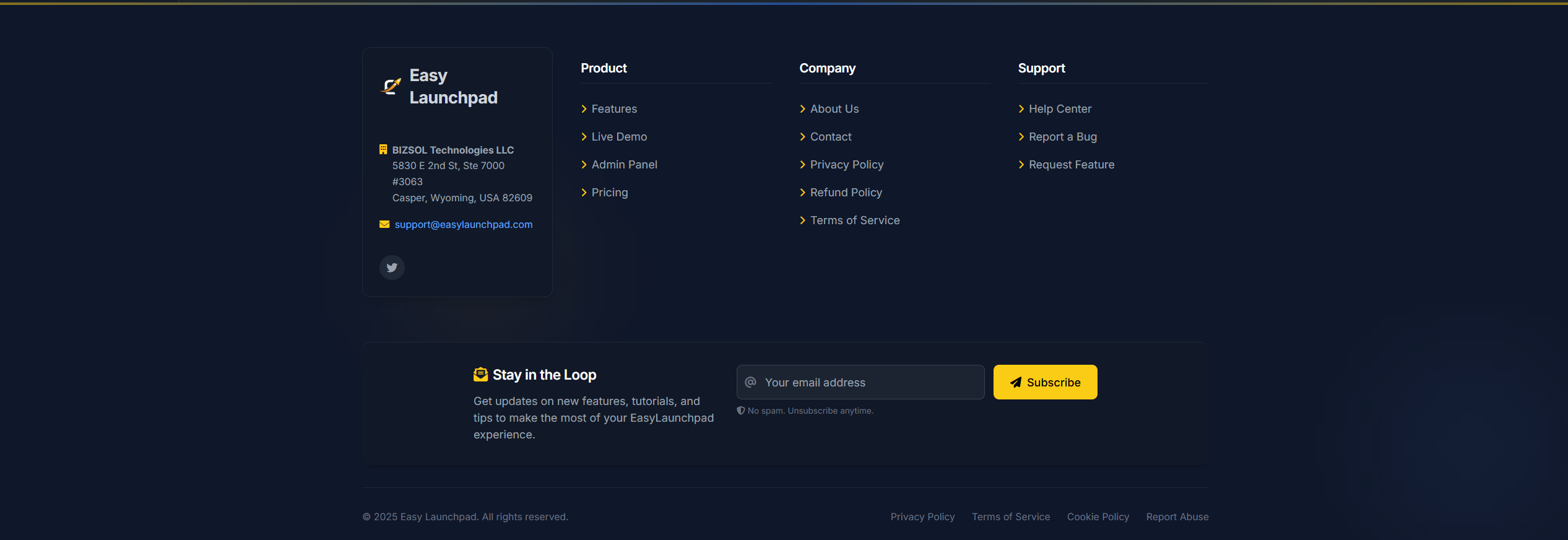Click the chevron arrow before Admin Panel
This screenshot has width=1568, height=540.
click(584, 165)
